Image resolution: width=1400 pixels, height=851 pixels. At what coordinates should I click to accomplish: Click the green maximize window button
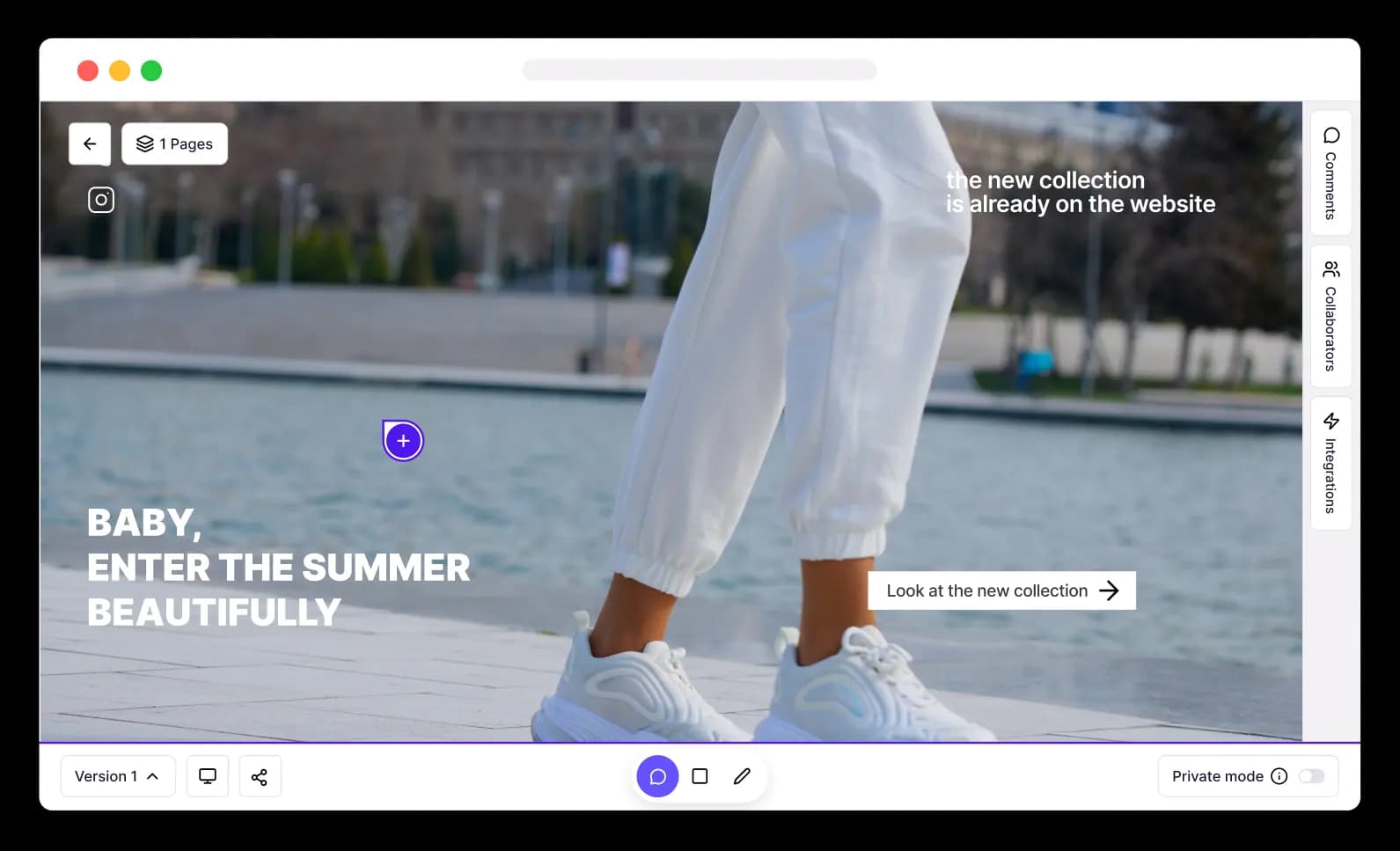click(x=151, y=70)
